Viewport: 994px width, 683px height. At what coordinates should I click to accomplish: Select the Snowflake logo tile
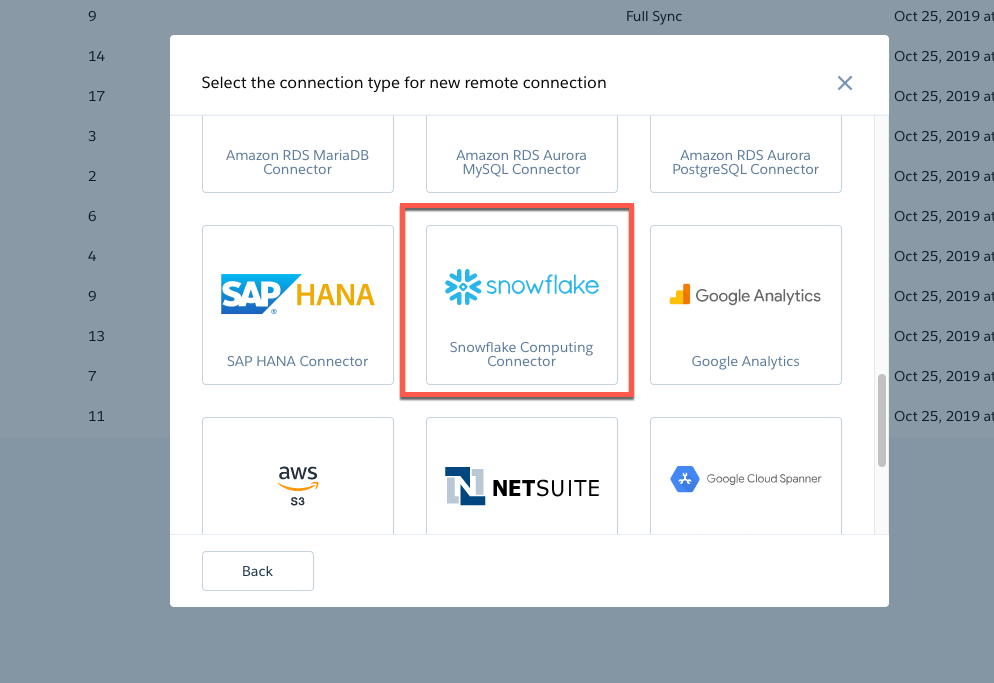coord(521,286)
